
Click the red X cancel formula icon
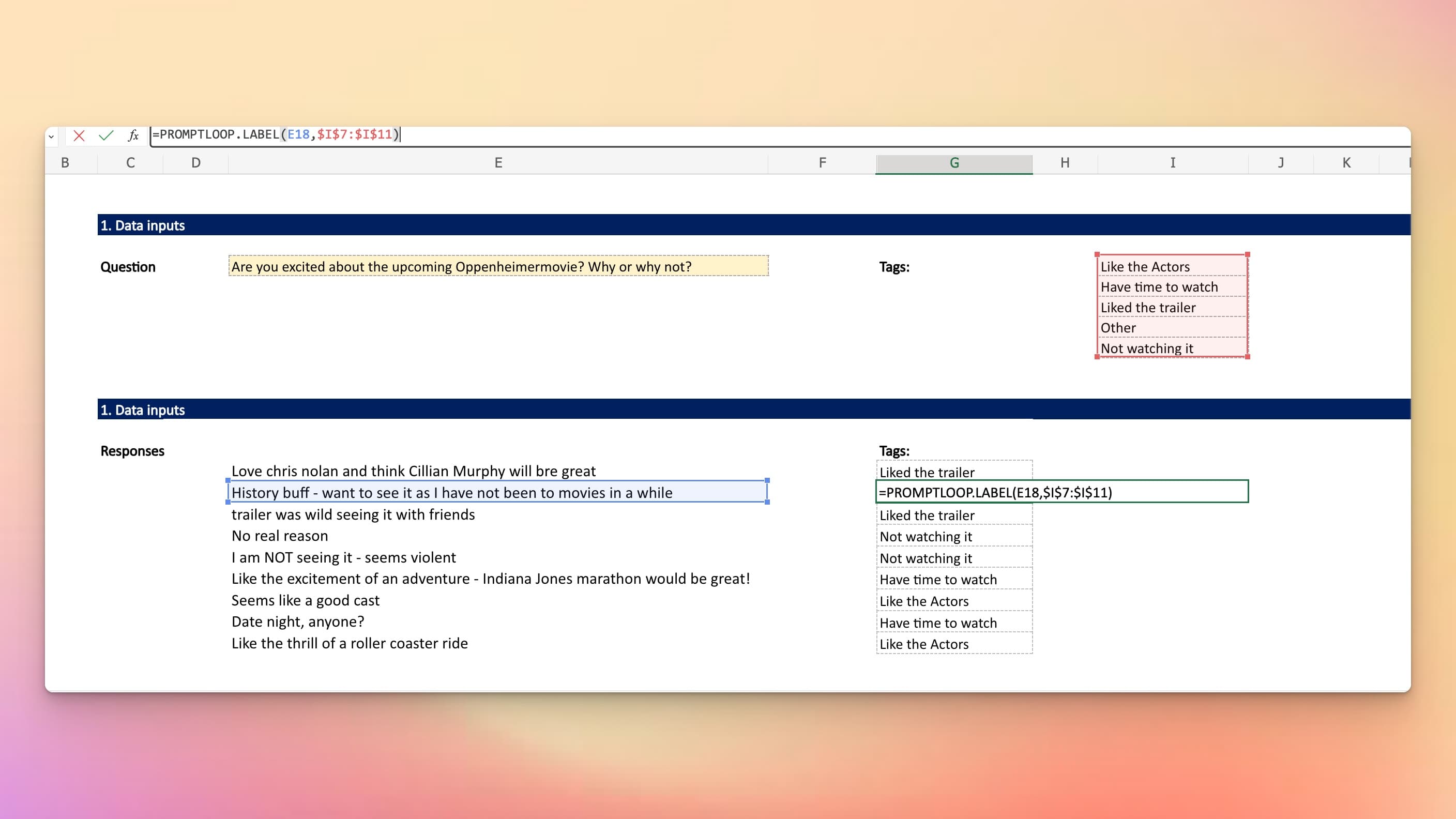point(79,135)
